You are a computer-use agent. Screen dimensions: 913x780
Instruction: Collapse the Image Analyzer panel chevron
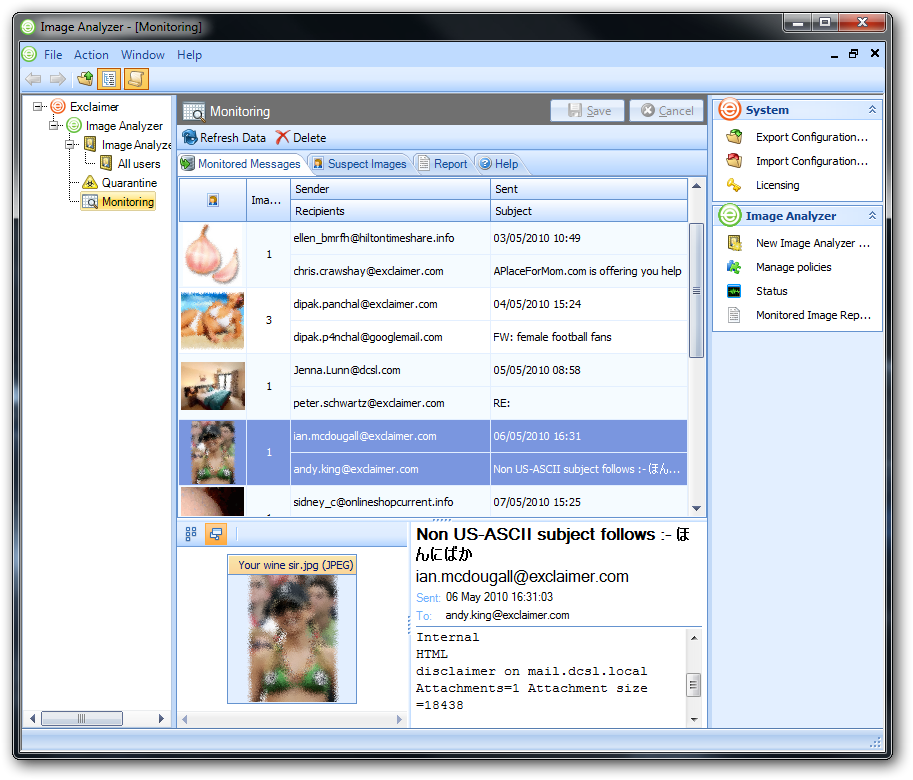[x=872, y=216]
